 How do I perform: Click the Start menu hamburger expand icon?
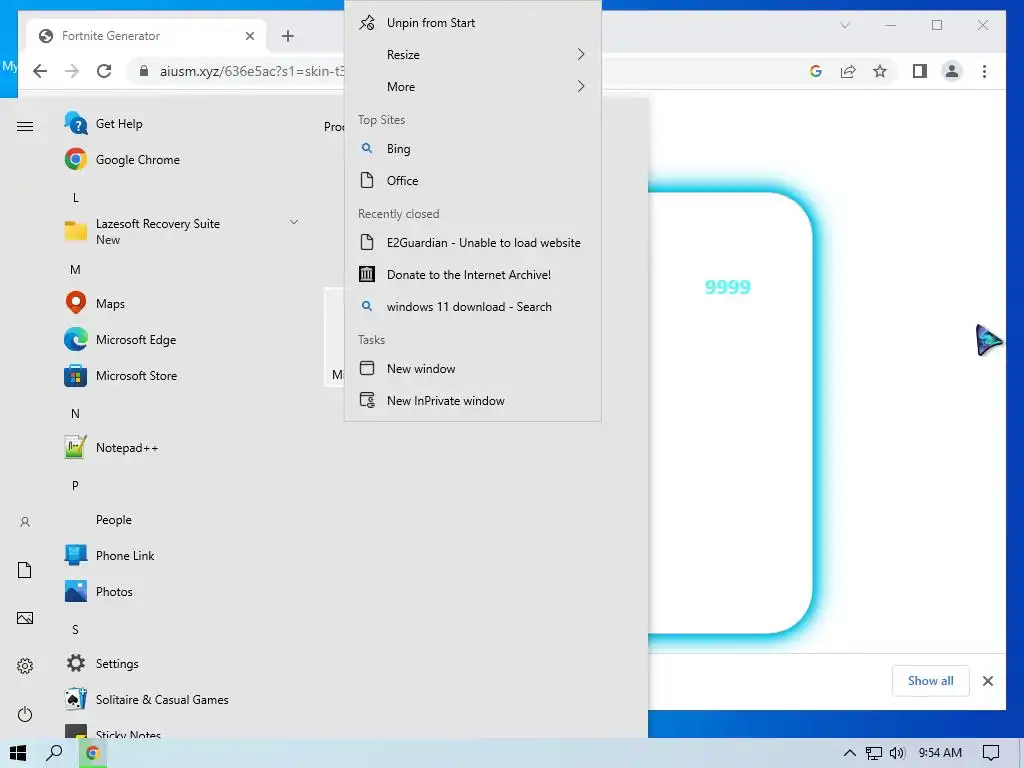pos(25,126)
